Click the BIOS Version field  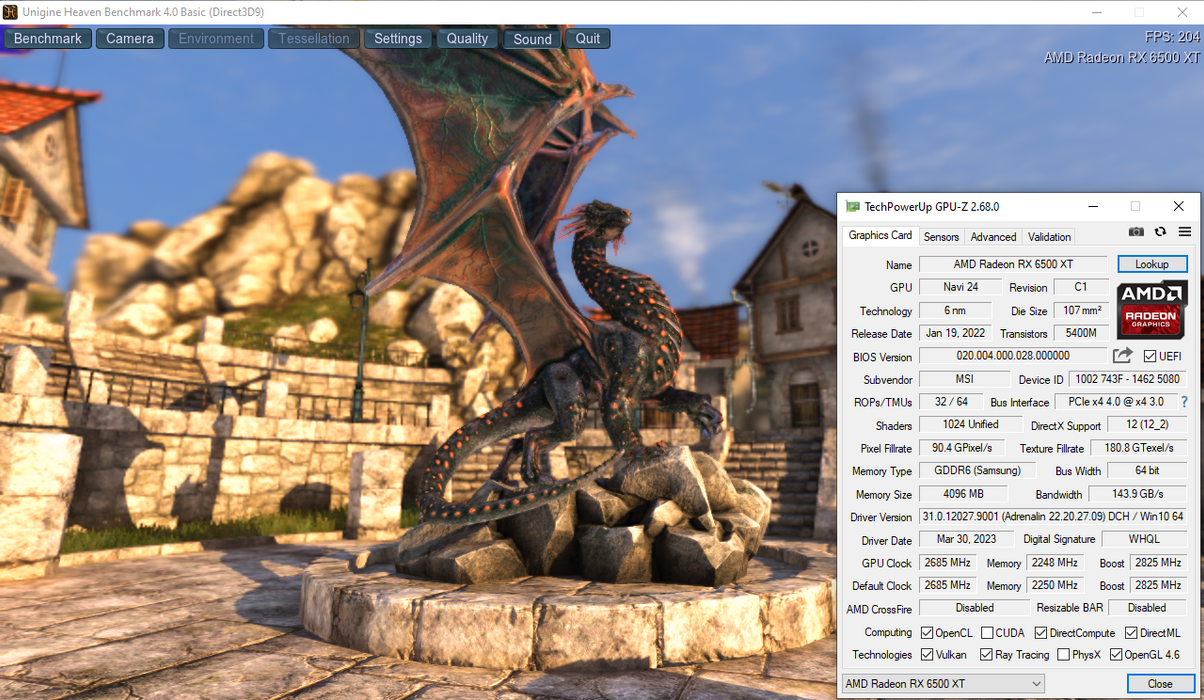pyautogui.click(x=1012, y=356)
